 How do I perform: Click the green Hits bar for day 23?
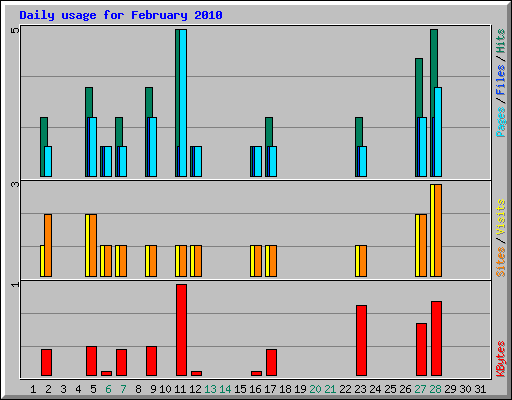[359, 132]
